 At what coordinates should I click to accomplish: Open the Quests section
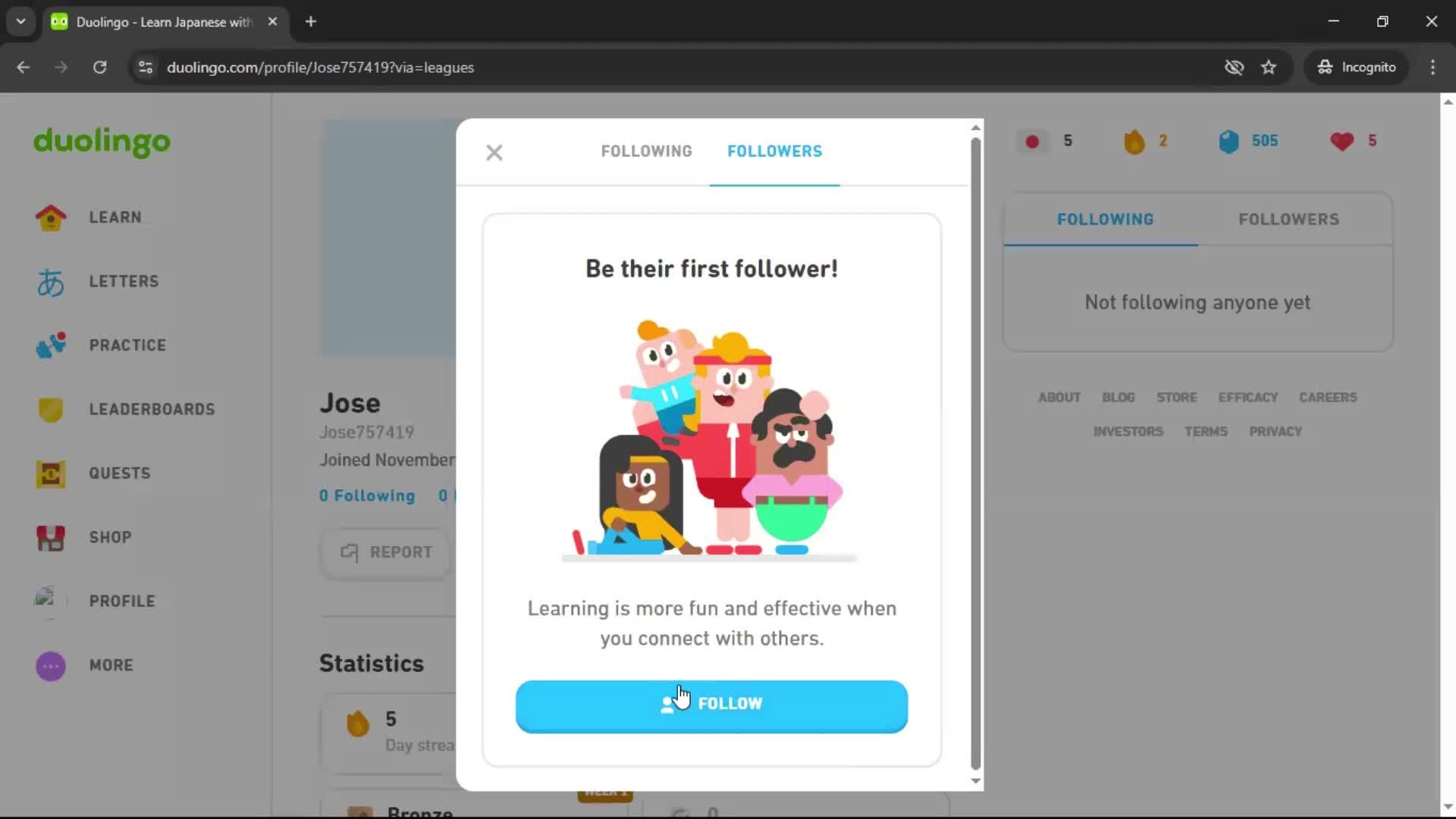coord(118,473)
